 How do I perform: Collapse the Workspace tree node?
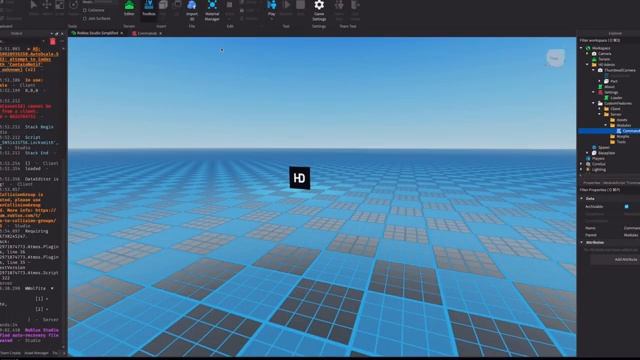pyautogui.click(x=581, y=48)
